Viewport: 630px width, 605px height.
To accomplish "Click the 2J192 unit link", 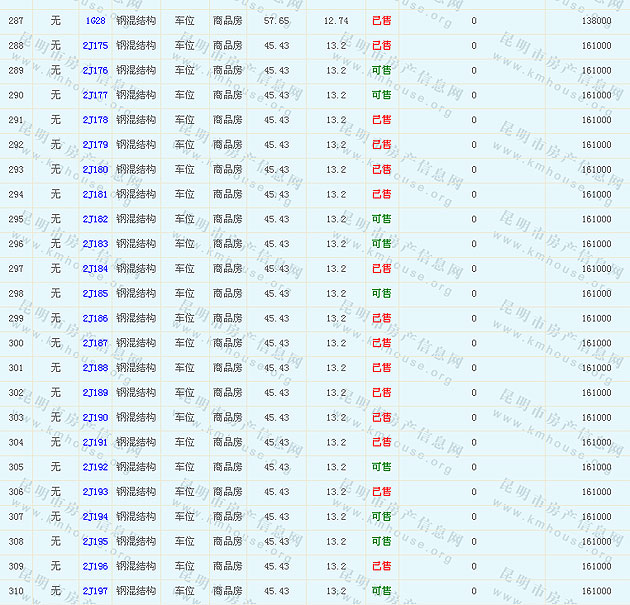I will (95, 467).
